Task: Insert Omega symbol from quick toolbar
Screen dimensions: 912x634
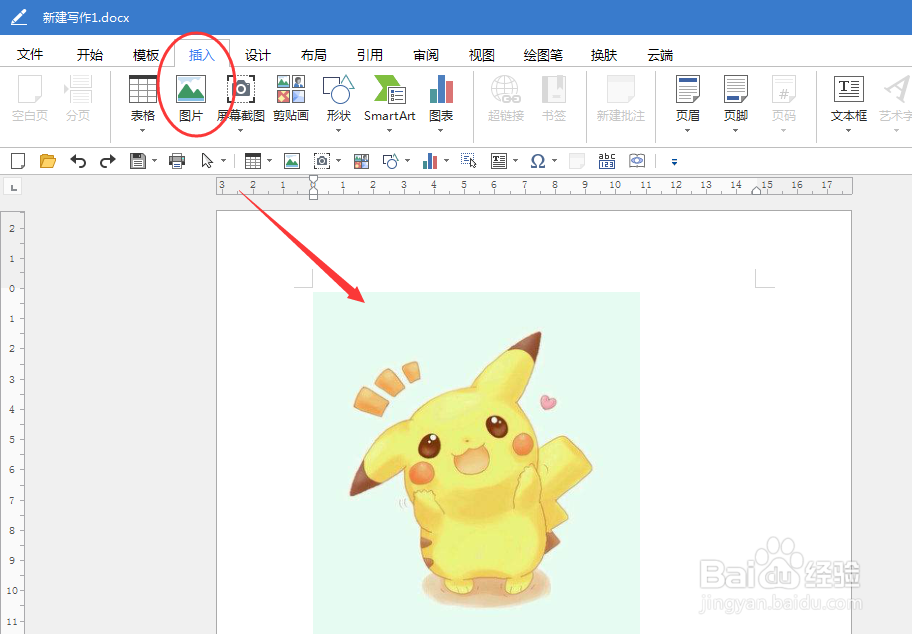Action: 538,161
